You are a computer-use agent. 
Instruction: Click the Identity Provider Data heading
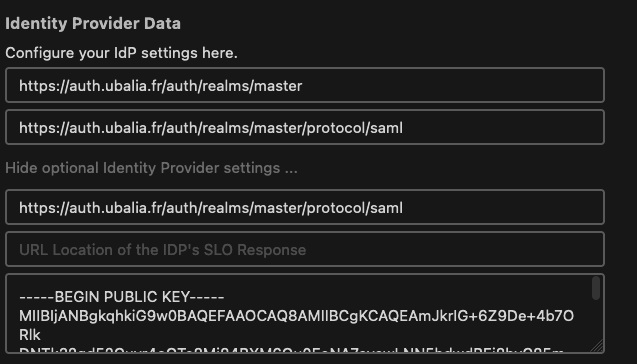[93, 23]
